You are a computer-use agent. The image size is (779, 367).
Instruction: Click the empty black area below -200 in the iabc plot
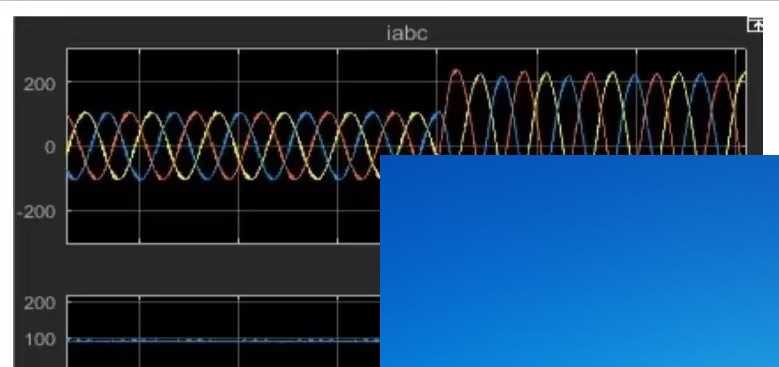coord(224,227)
